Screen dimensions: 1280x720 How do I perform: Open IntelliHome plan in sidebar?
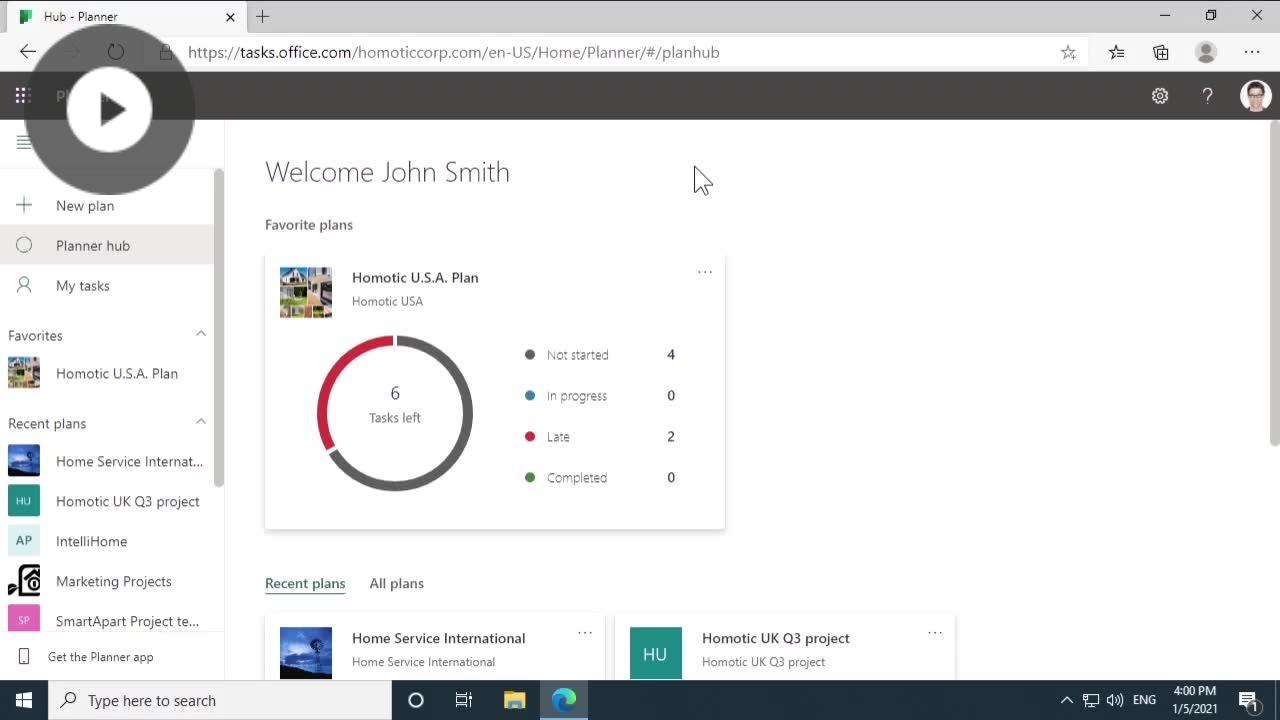point(107,541)
